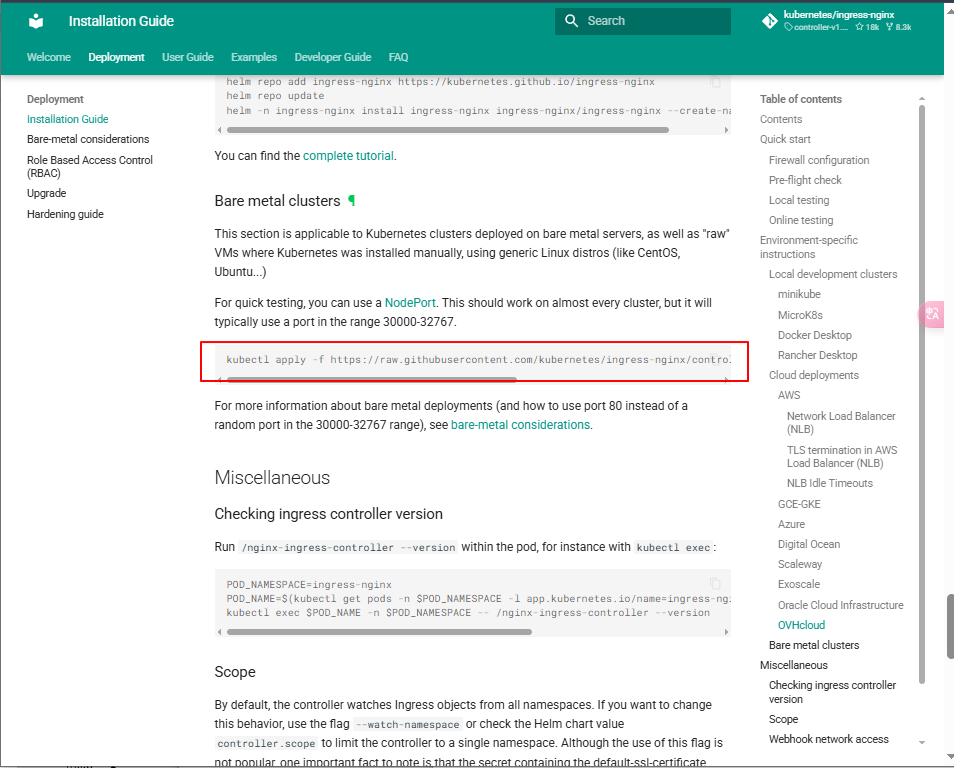954x768 pixels.
Task: Jump to Contents in table of contents
Action: tap(781, 119)
